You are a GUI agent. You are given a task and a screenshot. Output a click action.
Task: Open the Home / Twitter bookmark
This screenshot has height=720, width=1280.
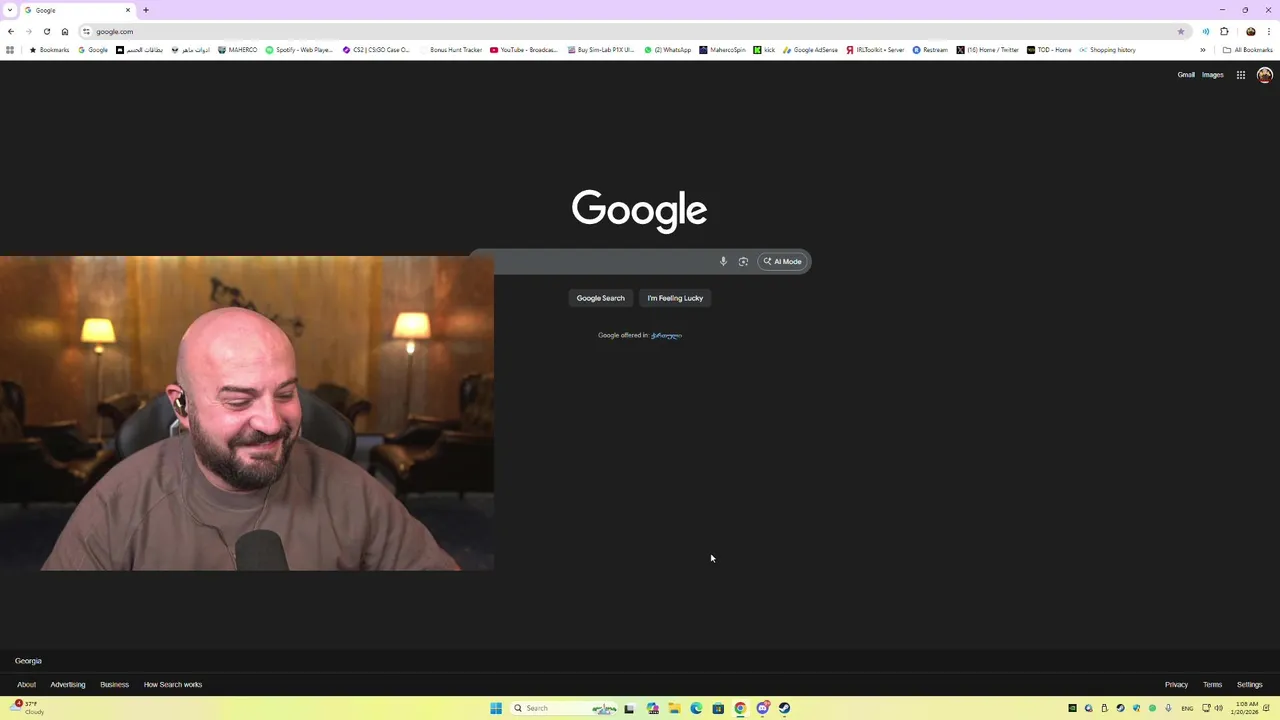[988, 50]
